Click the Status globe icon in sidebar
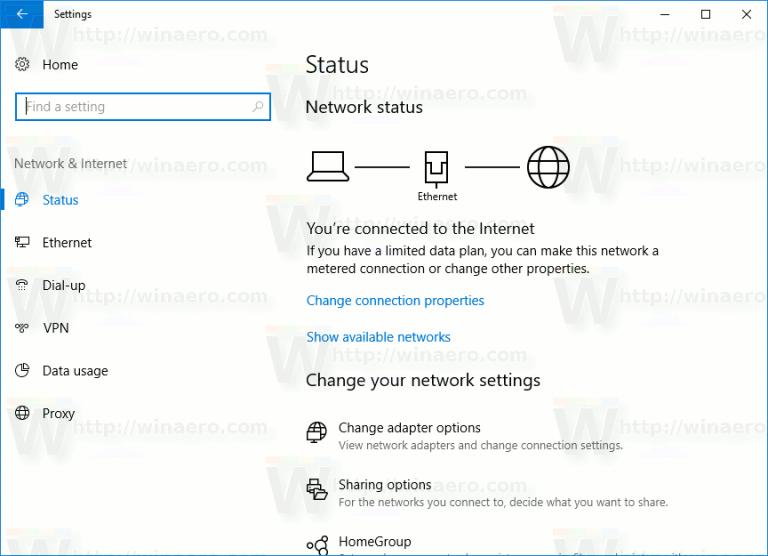The image size is (768, 556). click(23, 200)
